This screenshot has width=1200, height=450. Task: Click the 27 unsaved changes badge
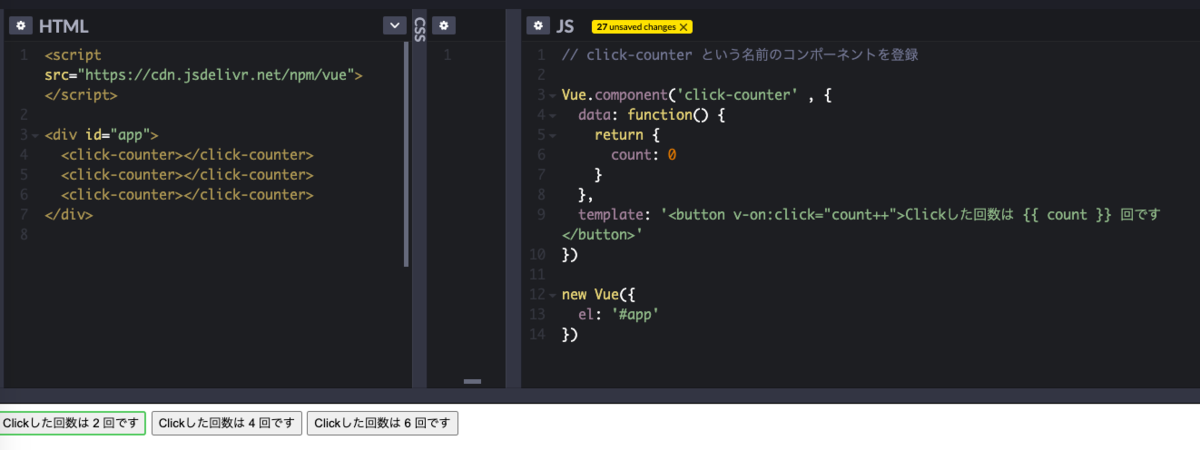(641, 27)
